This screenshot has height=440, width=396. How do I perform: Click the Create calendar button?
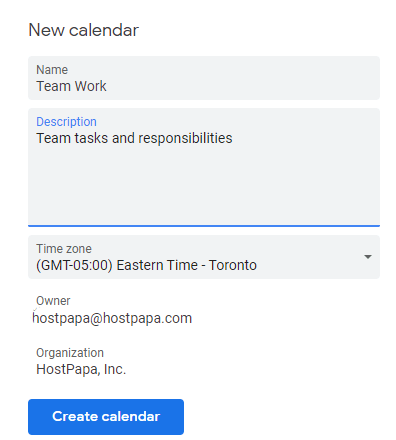106,417
